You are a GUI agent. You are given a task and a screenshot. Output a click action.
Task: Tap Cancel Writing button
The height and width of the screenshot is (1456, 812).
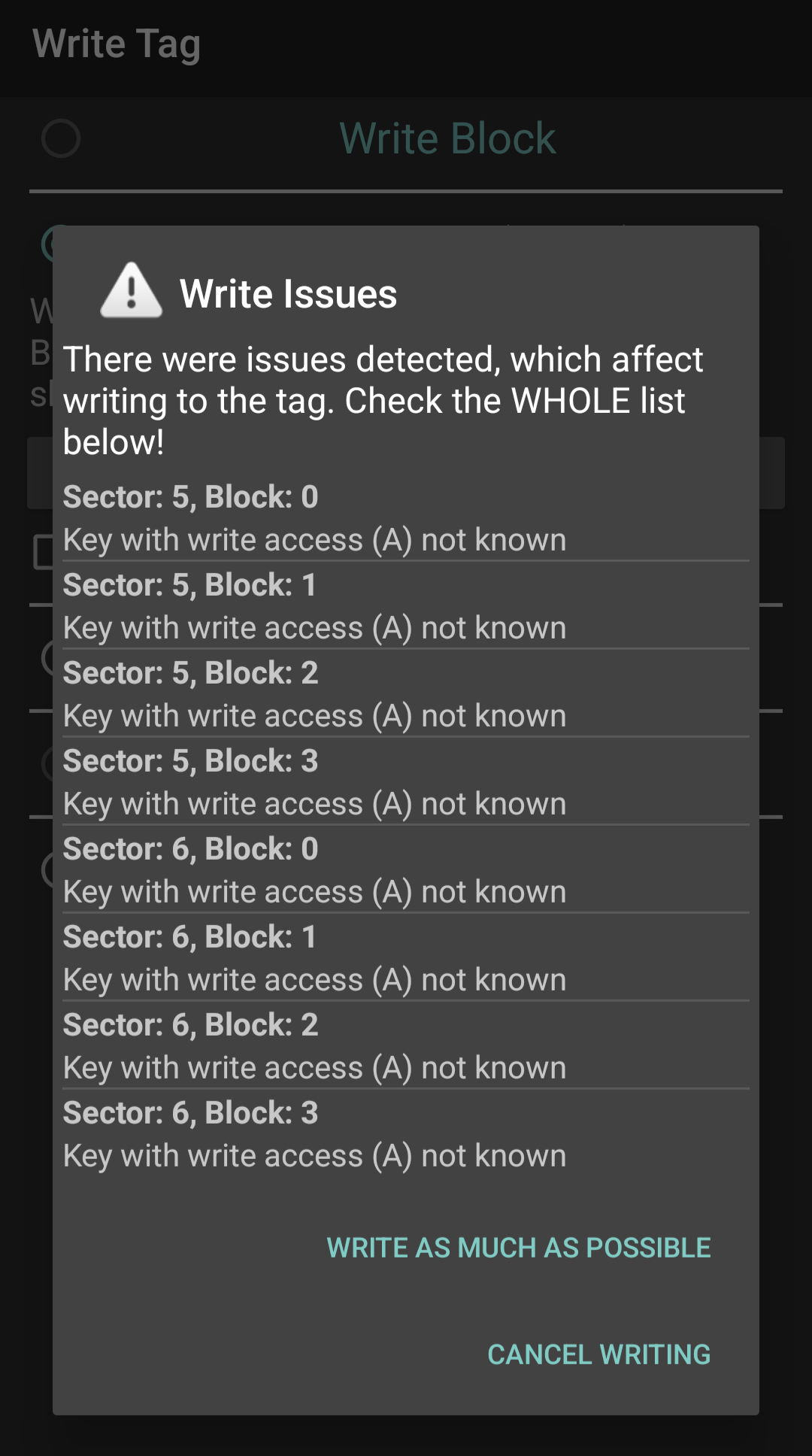pyautogui.click(x=599, y=1354)
